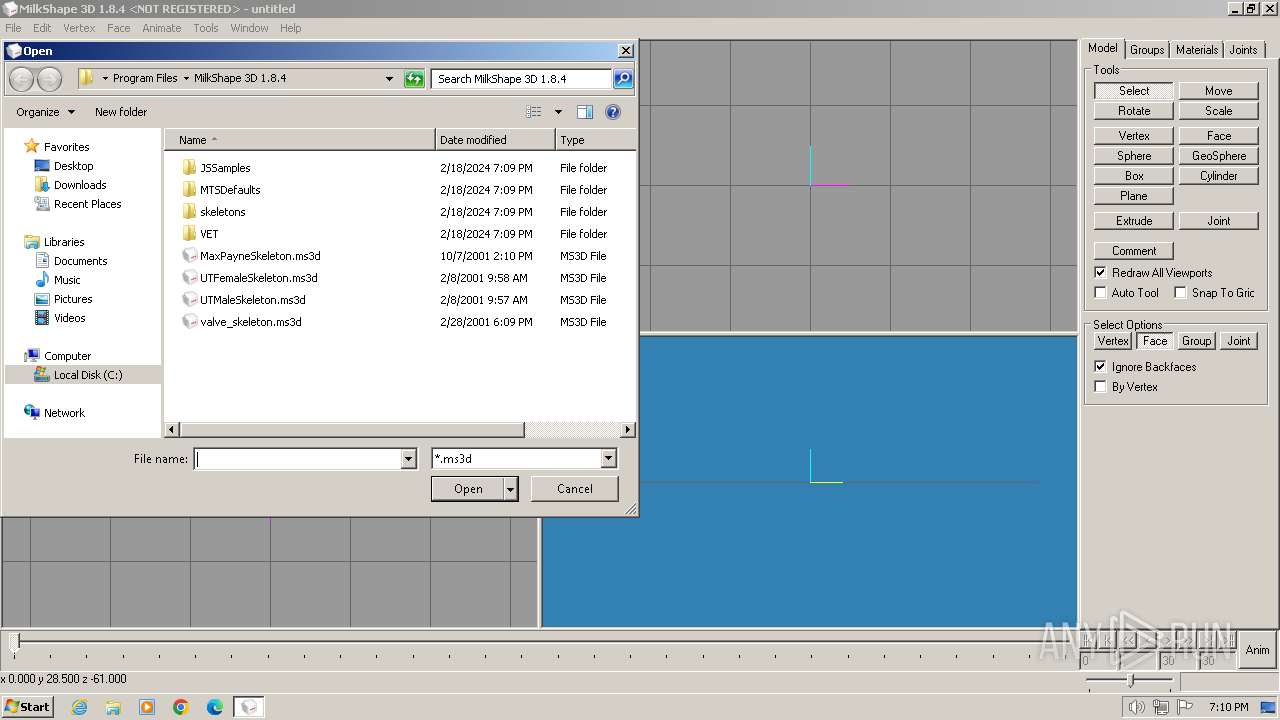Switch to the Groups tab
Viewport: 1280px width, 720px height.
click(1147, 50)
